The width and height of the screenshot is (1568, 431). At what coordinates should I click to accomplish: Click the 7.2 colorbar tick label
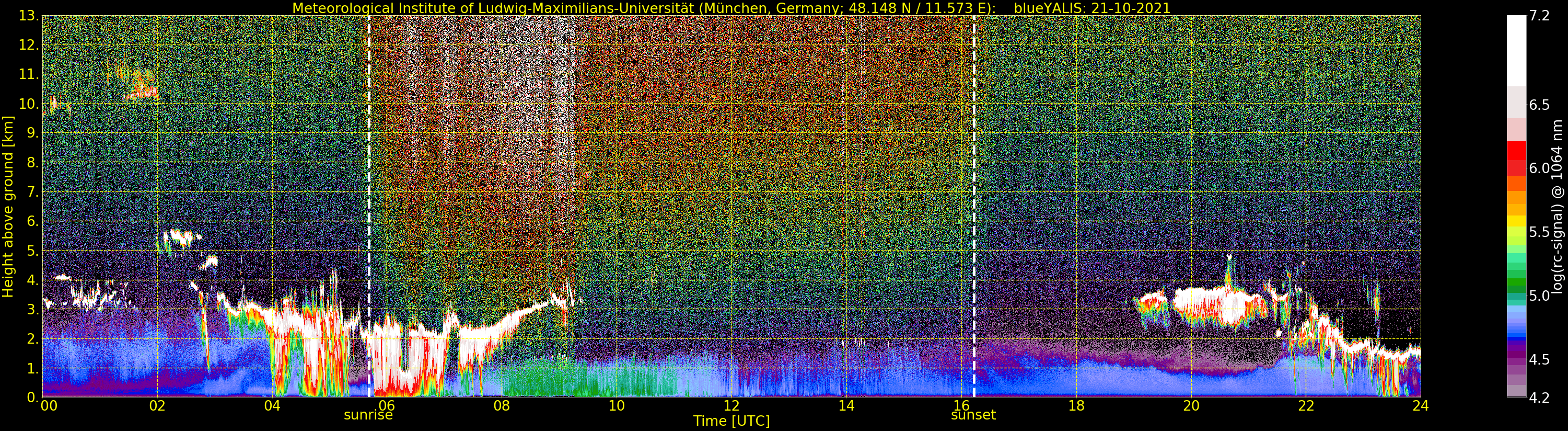click(x=1539, y=16)
